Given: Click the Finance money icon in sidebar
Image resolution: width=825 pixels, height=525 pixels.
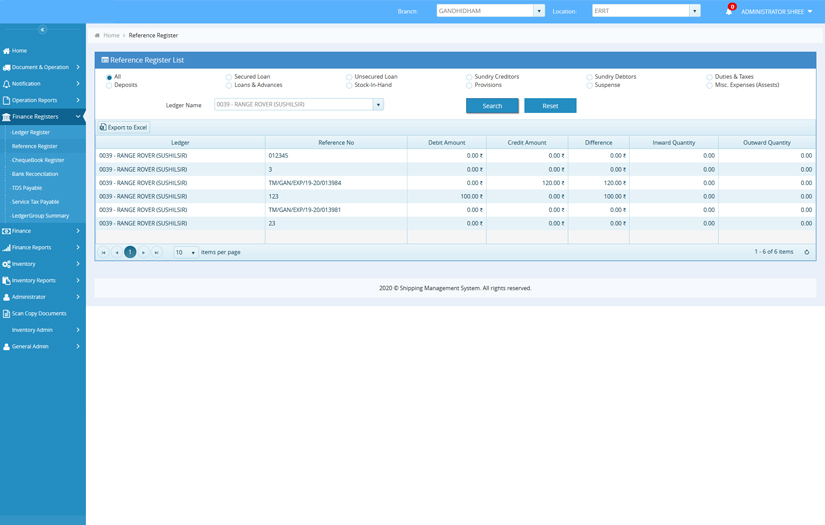Looking at the screenshot, I should pyautogui.click(x=6, y=231).
